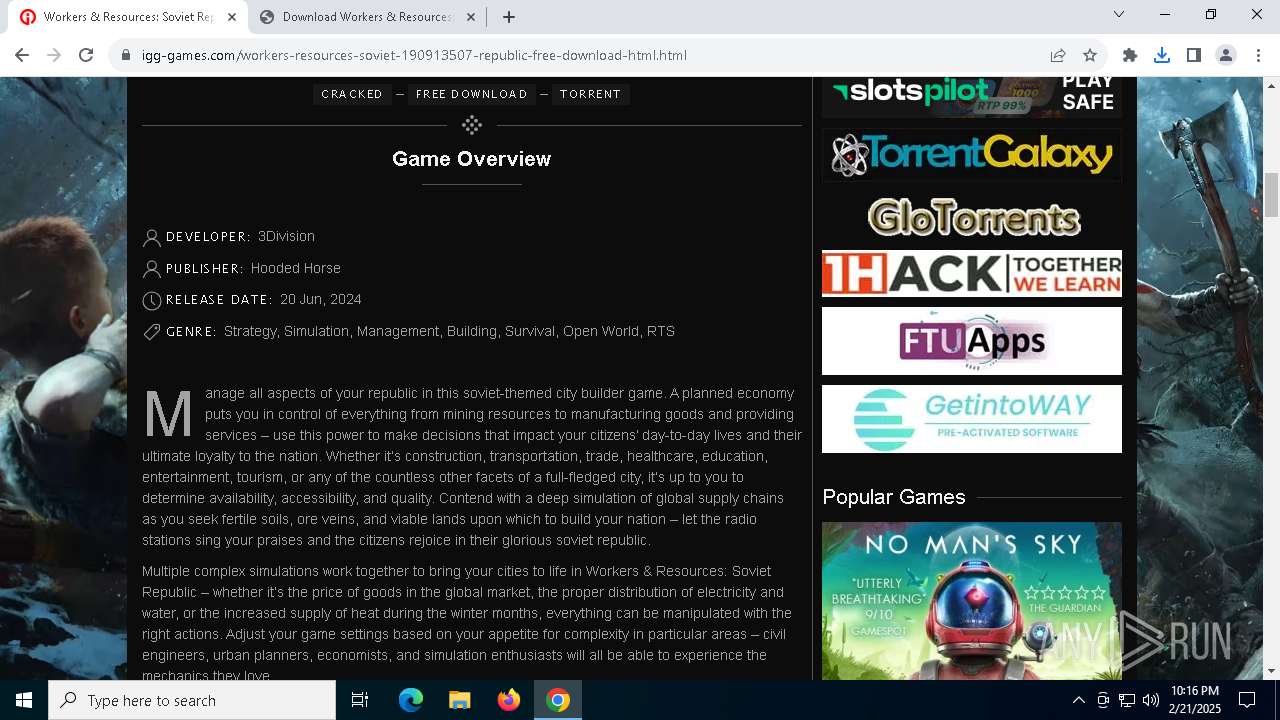
Task: Expand tab search dropdown arrow
Action: (x=1119, y=14)
